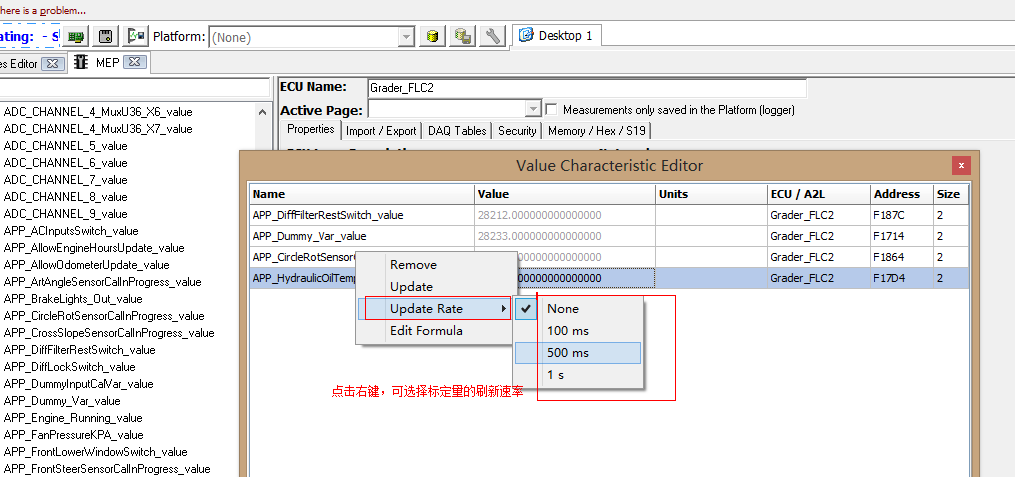Image resolution: width=1015 pixels, height=477 pixels.
Task: Click the single yellow database cylinder icon
Action: (x=433, y=36)
